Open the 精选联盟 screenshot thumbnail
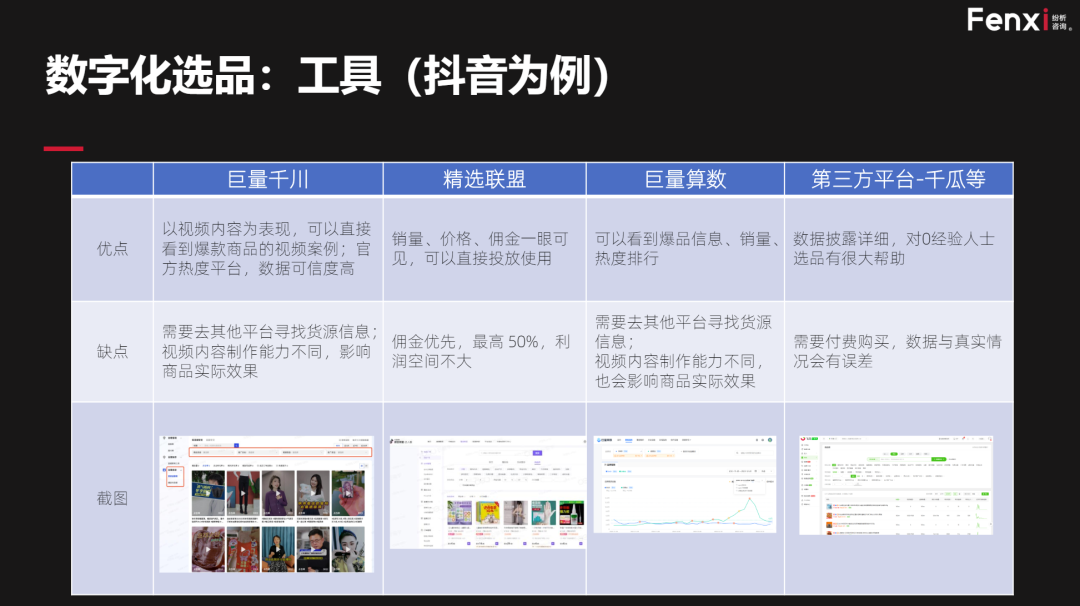1080x606 pixels. coord(488,492)
